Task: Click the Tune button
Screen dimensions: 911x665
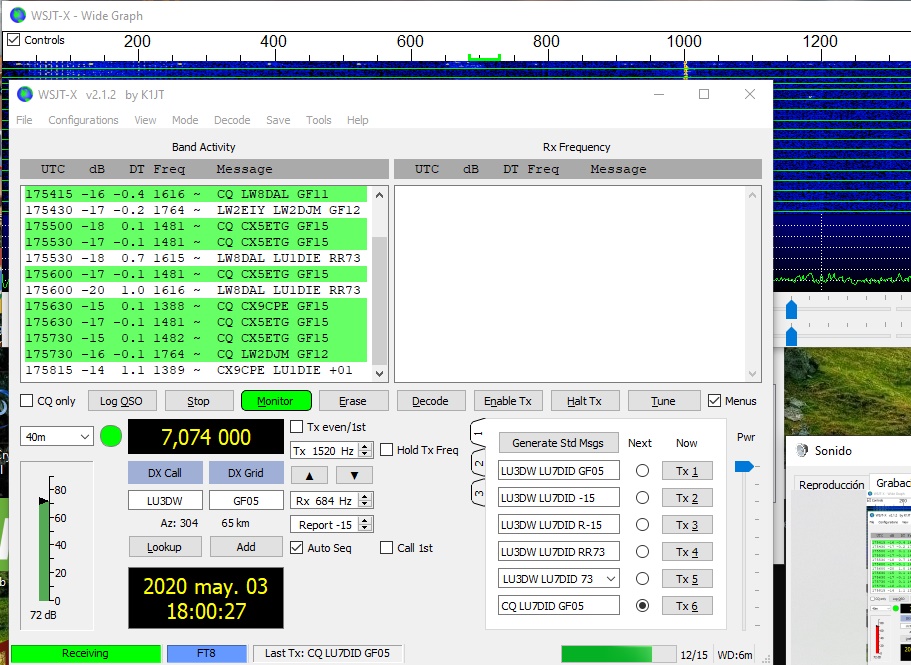Action: pyautogui.click(x=663, y=401)
